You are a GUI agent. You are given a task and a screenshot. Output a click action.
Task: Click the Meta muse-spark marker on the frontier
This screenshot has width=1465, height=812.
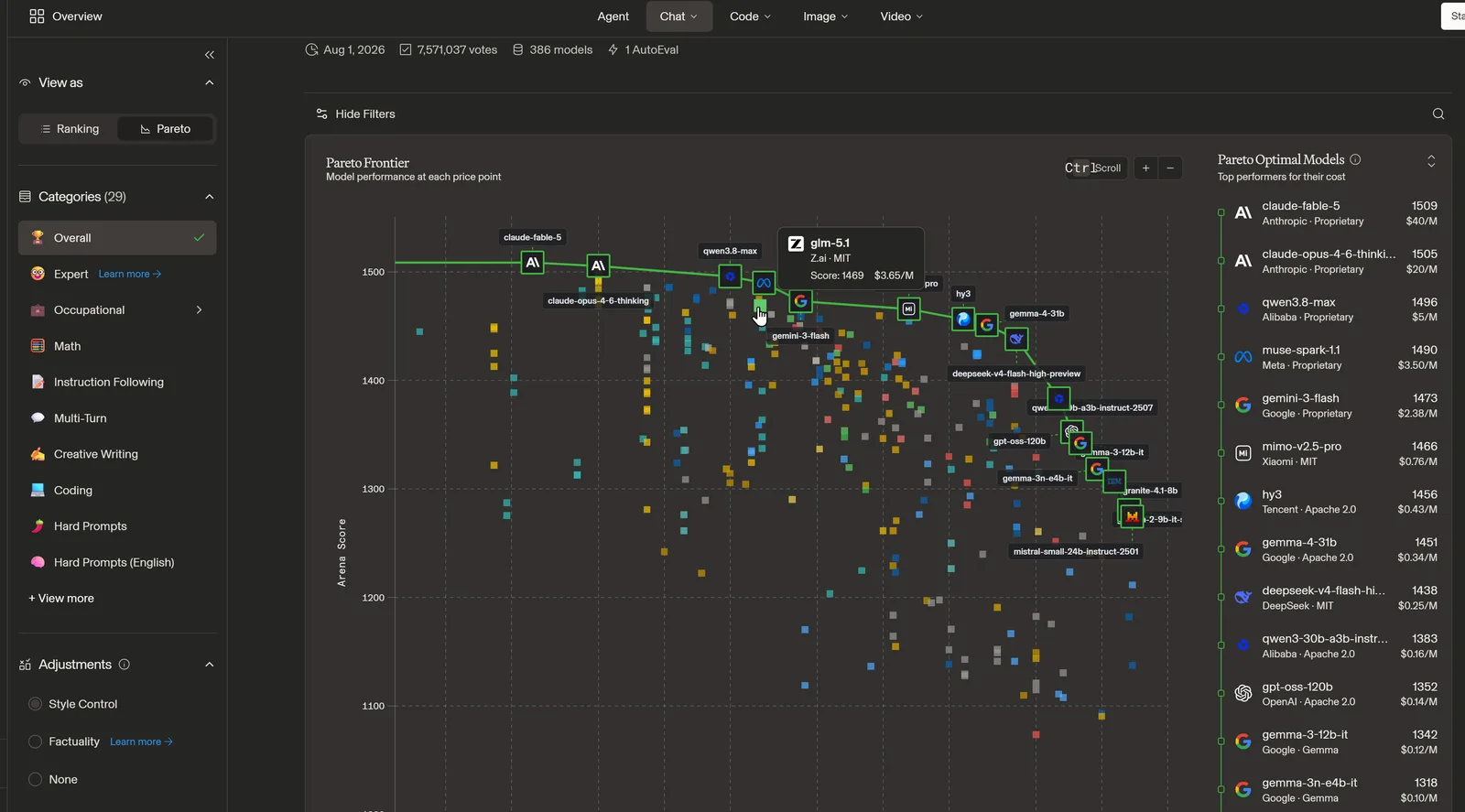[764, 283]
